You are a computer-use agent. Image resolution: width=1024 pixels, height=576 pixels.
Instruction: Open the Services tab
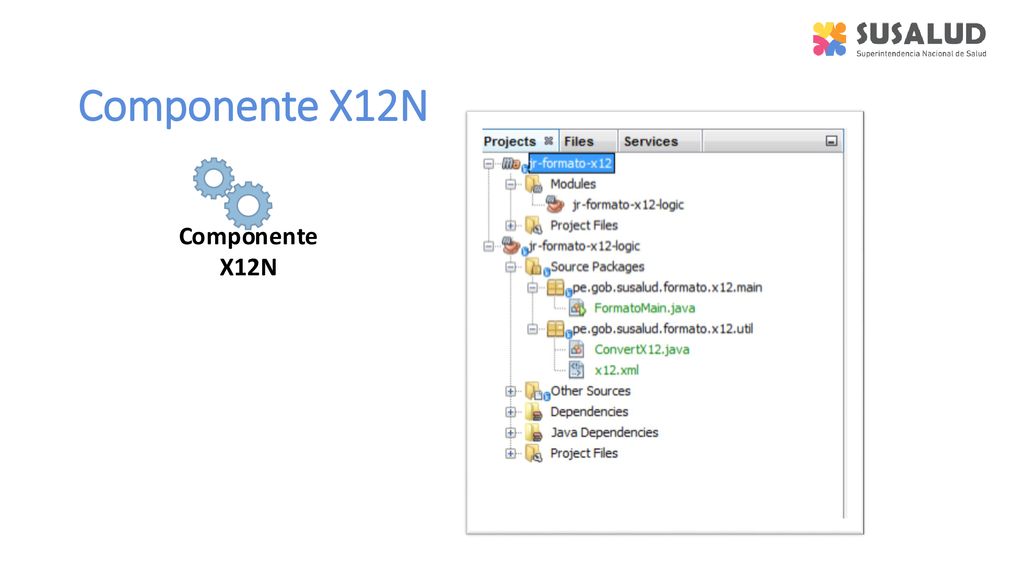click(650, 141)
